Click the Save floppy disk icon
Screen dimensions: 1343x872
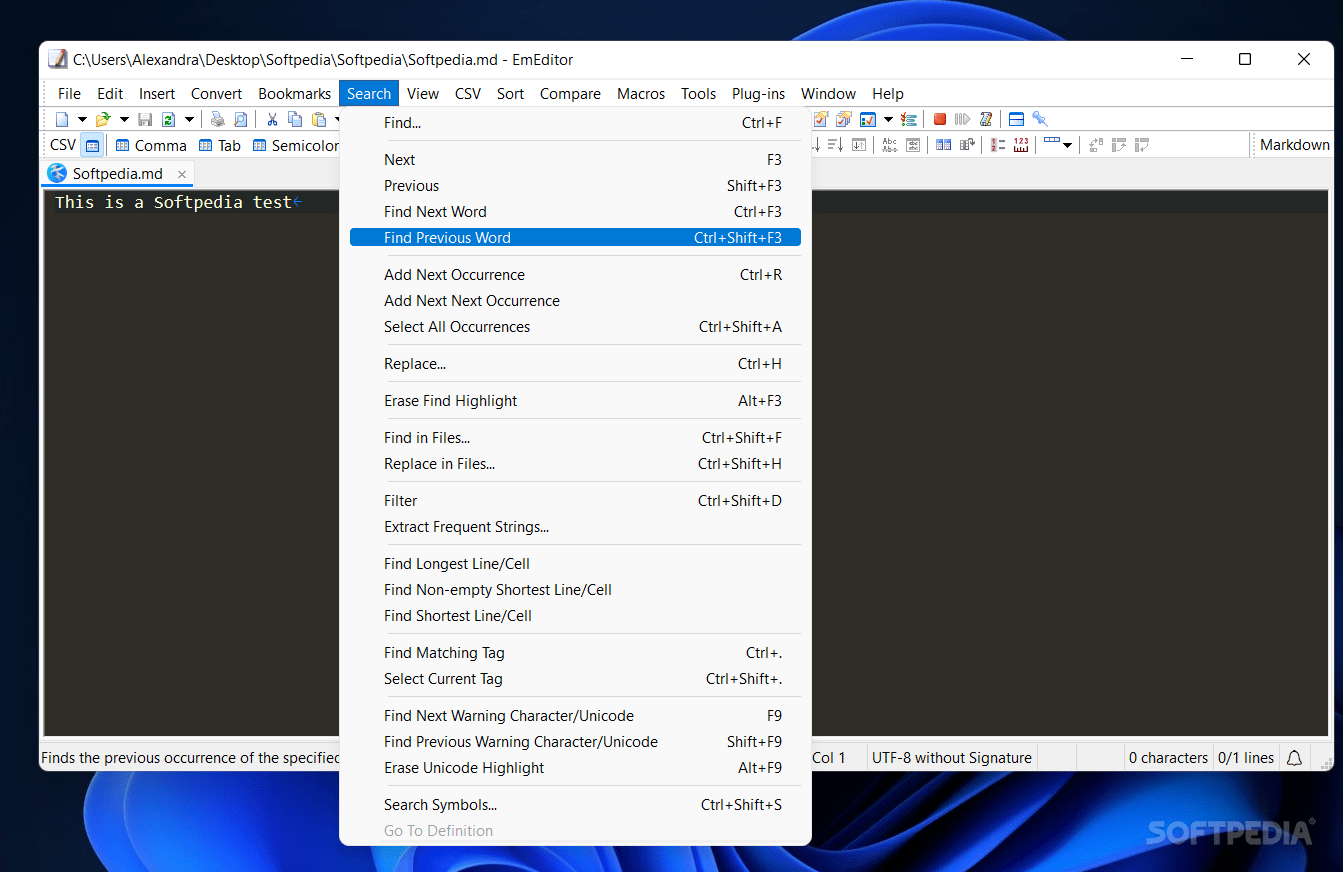(x=145, y=119)
